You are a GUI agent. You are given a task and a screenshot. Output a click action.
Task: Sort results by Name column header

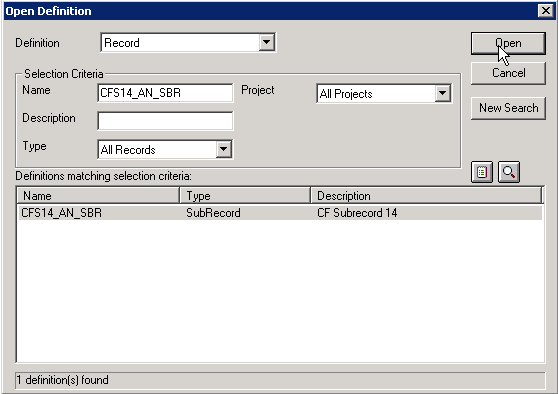pyautogui.click(x=98, y=196)
